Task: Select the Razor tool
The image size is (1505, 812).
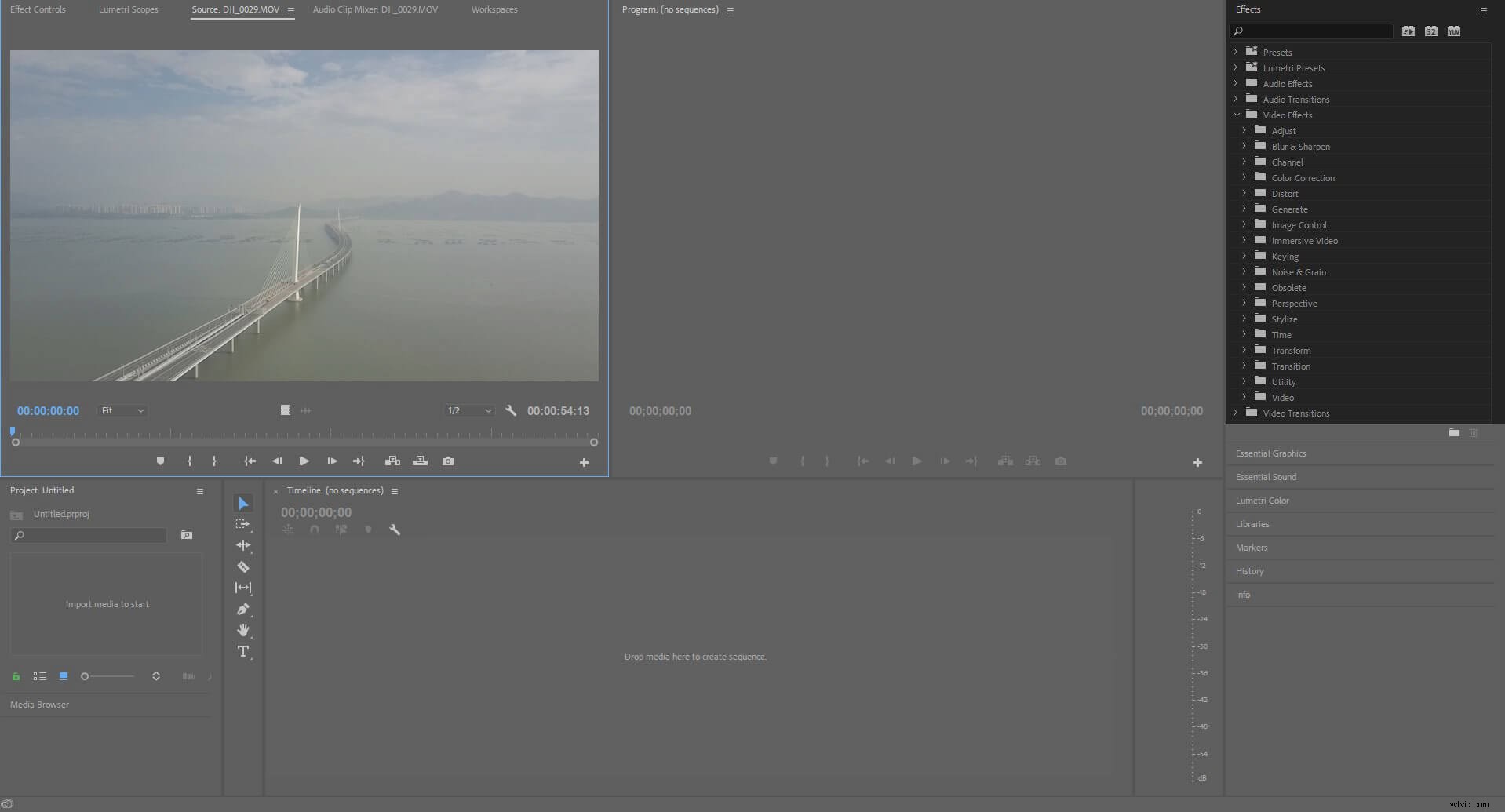Action: (243, 566)
